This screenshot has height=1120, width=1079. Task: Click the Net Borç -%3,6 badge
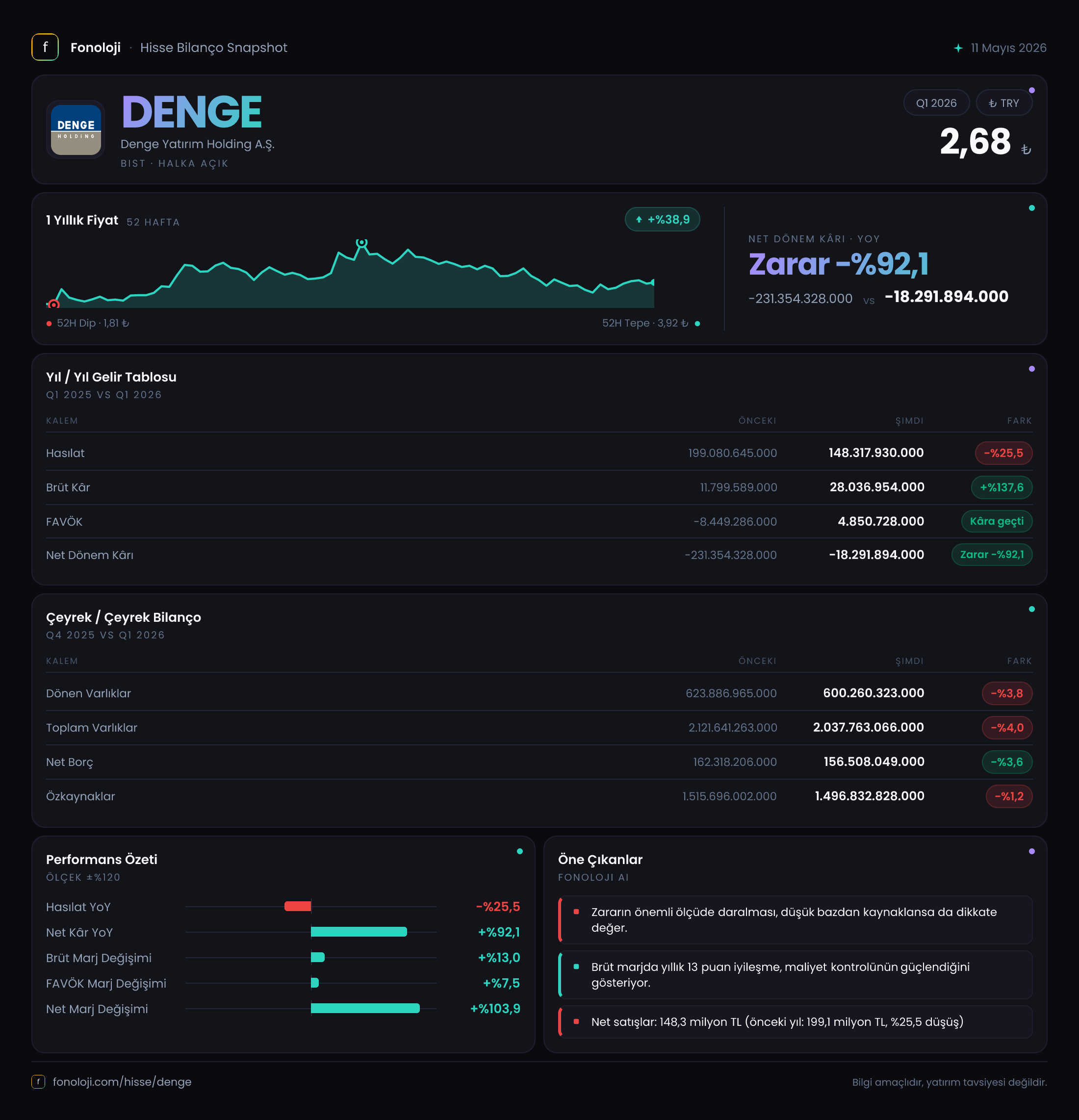click(x=1007, y=762)
